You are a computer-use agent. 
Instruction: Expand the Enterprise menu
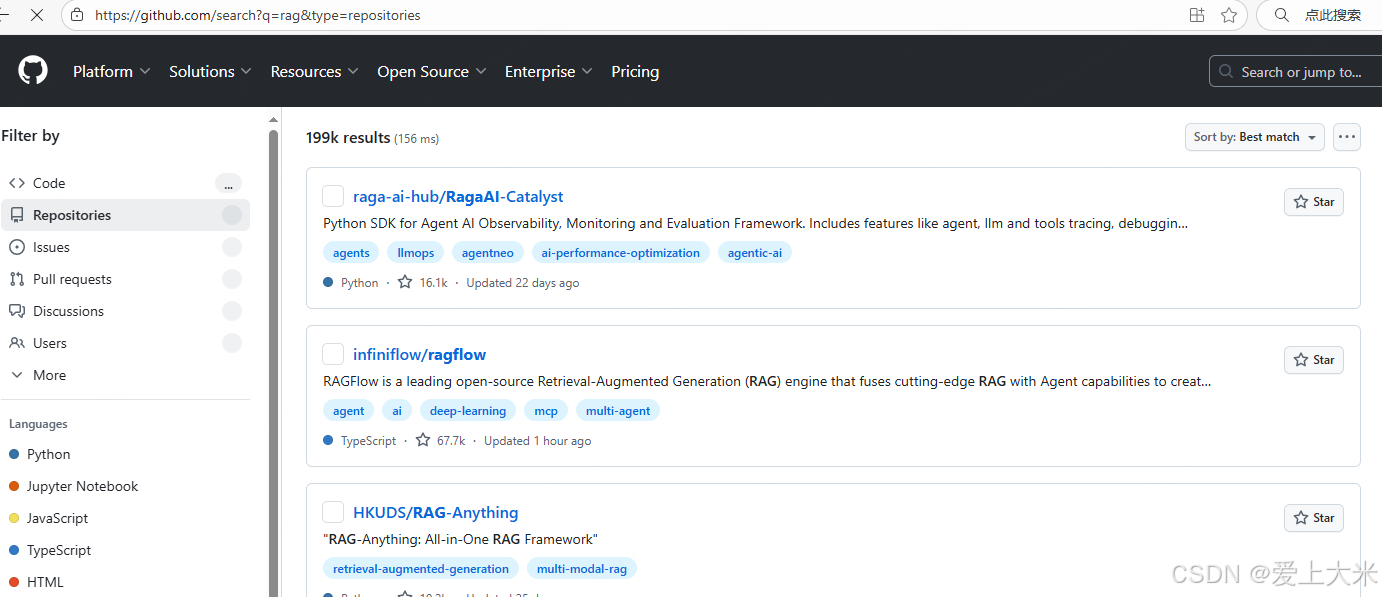pos(549,72)
